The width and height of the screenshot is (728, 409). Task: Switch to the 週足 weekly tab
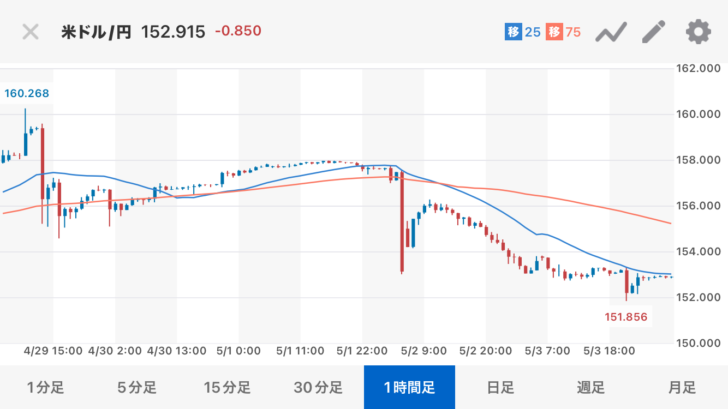pos(591,387)
